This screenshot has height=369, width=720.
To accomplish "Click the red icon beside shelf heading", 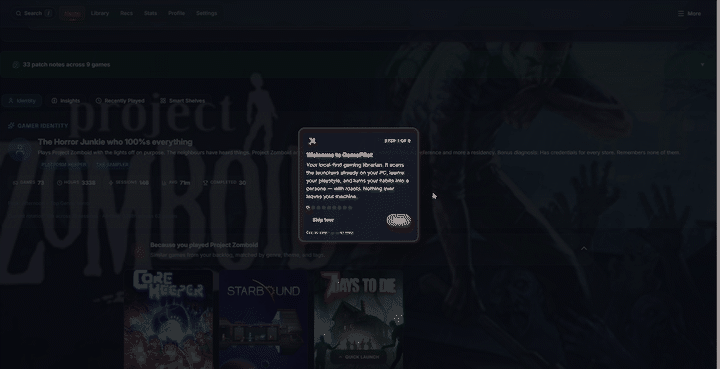I will (140, 251).
